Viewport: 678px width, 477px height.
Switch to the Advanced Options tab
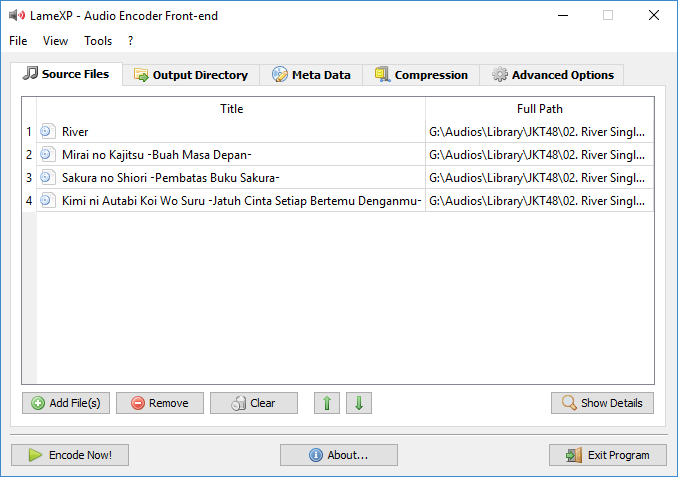pos(552,75)
